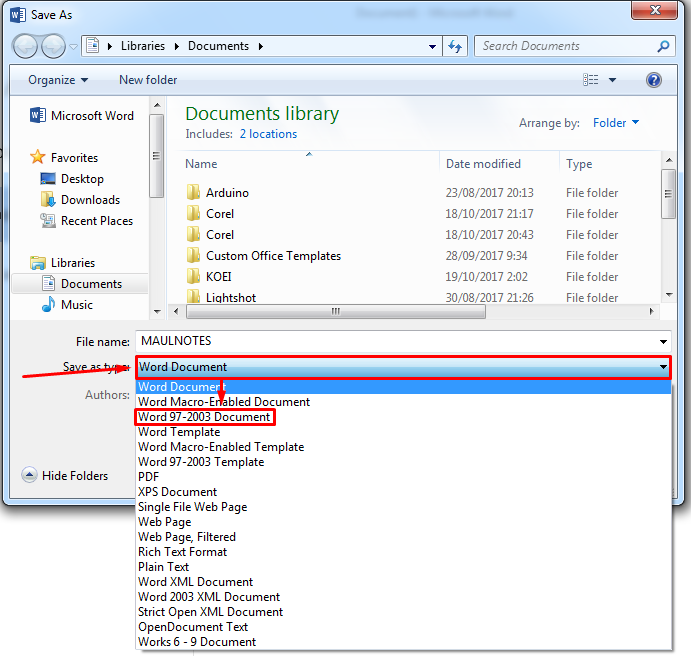Choose Word Document file type
The image size is (691, 656).
tap(404, 387)
